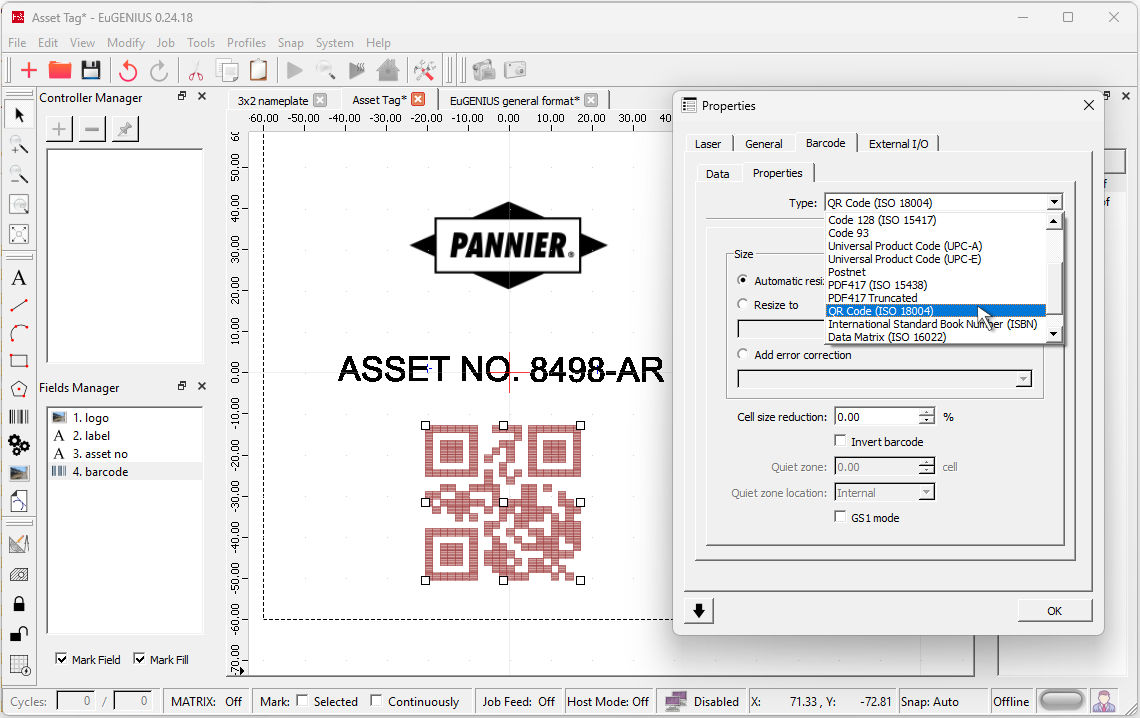Toggle the Selected mark checkbox
This screenshot has height=718, width=1140.
coord(302,701)
